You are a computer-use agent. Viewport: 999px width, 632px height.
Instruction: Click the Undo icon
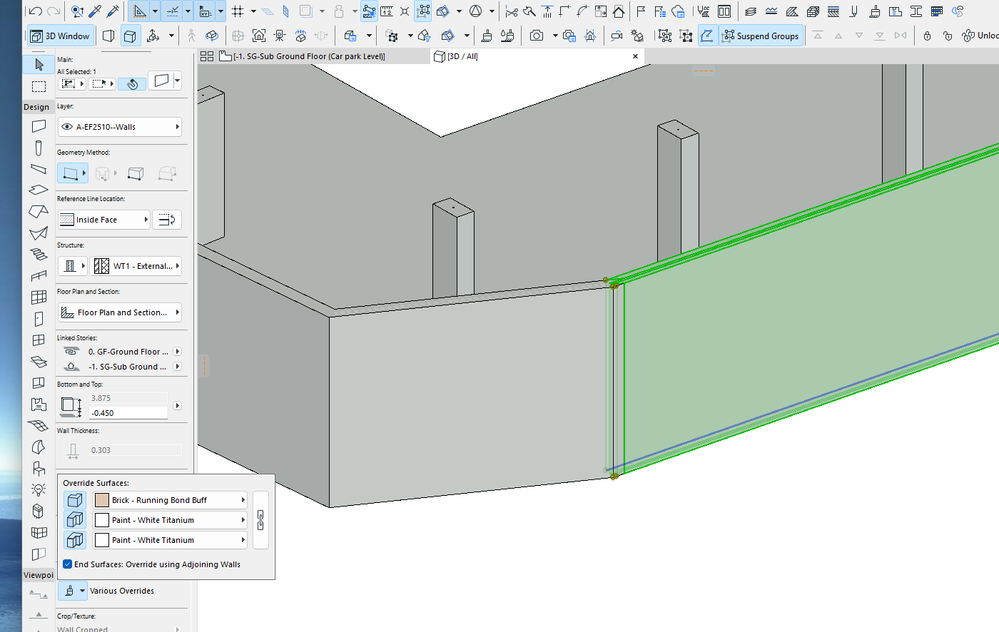click(36, 12)
